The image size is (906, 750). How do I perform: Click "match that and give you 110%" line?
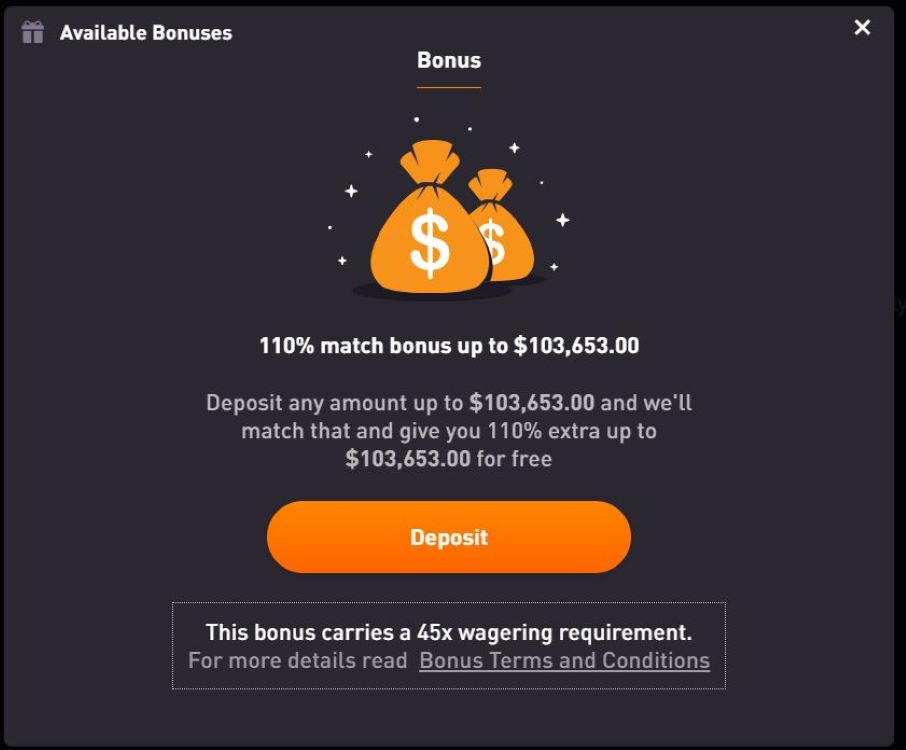tap(449, 431)
